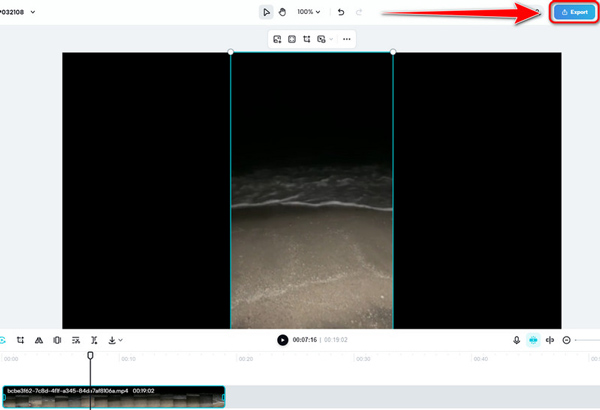600x410 pixels.
Task: Select the pointer selection tool
Action: pyautogui.click(x=266, y=12)
